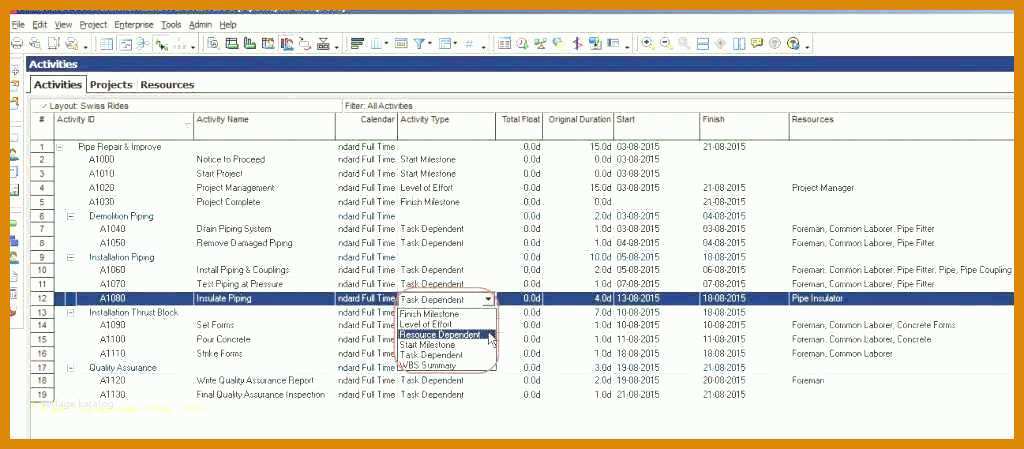
Task: Click the Start column header
Action: click(x=656, y=126)
